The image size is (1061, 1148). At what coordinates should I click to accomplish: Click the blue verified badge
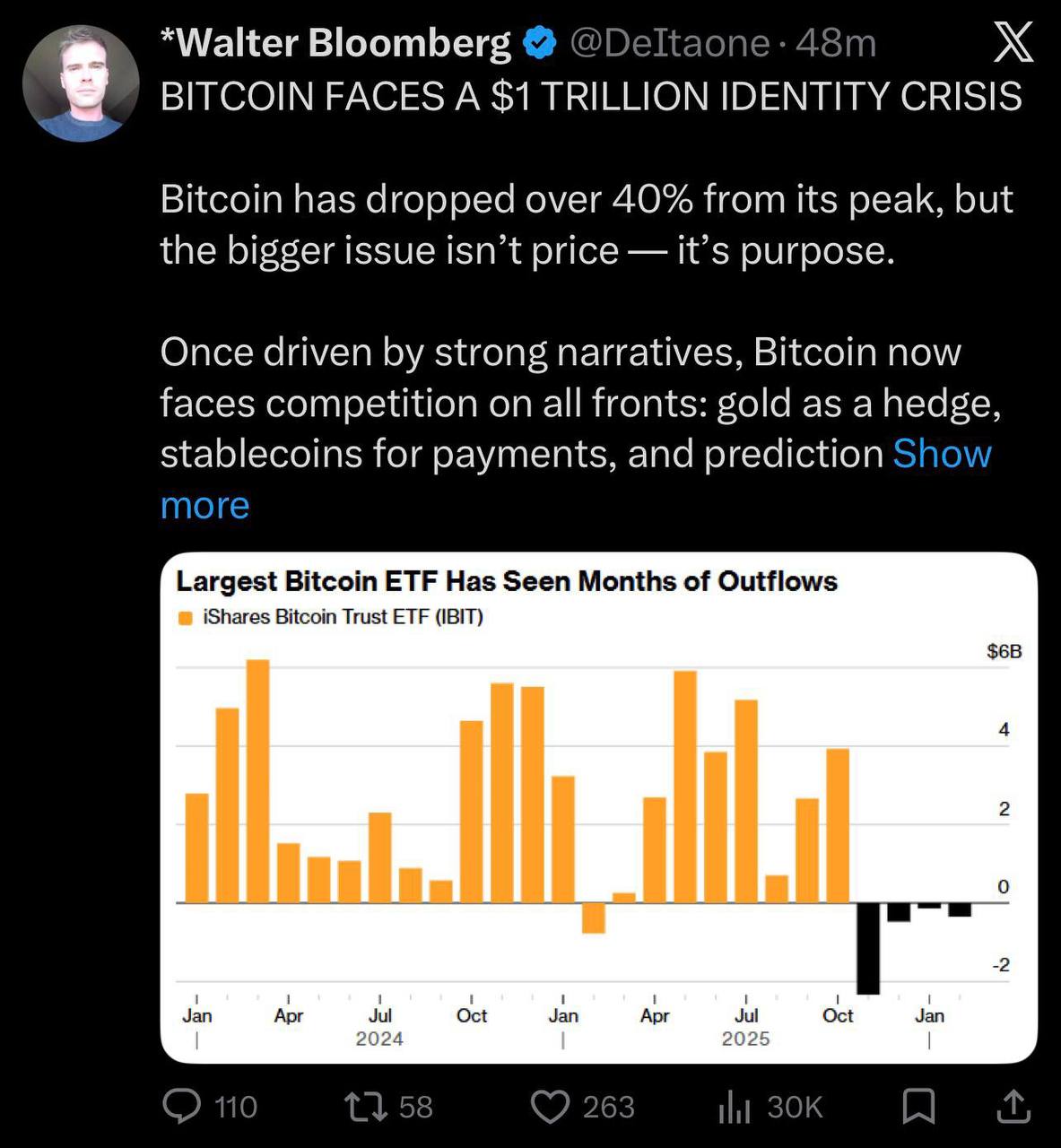tap(540, 43)
